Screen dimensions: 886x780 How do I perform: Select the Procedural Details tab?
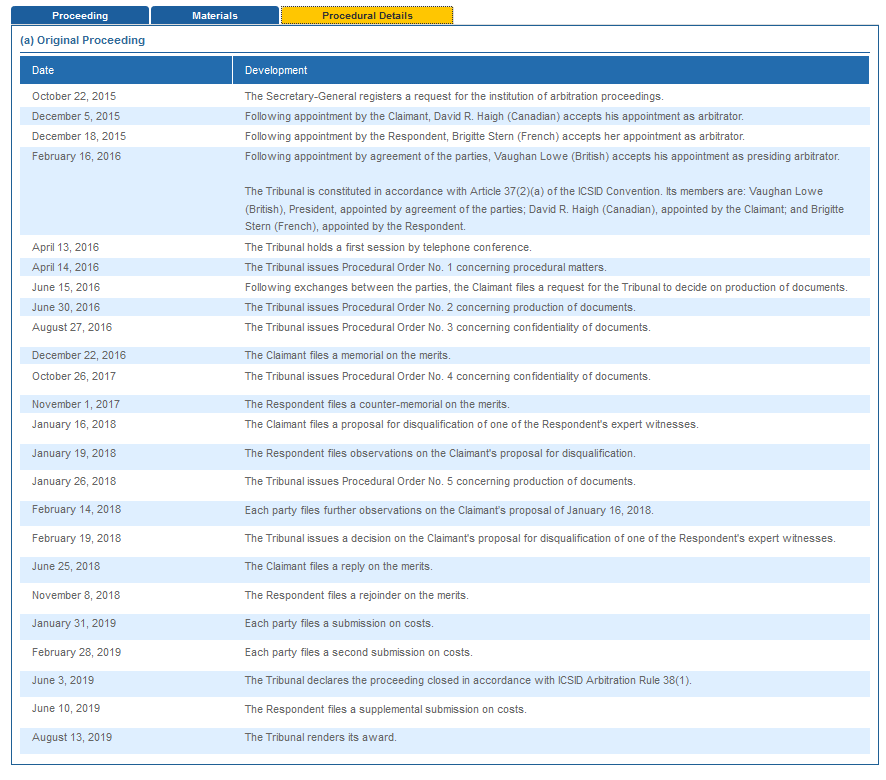pyautogui.click(x=367, y=16)
